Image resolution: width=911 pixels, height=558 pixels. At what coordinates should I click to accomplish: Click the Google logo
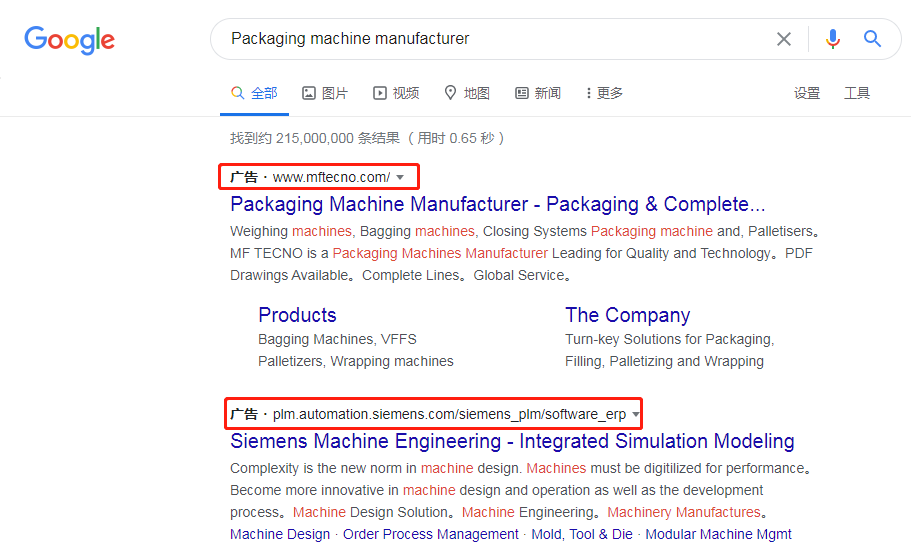click(x=69, y=40)
